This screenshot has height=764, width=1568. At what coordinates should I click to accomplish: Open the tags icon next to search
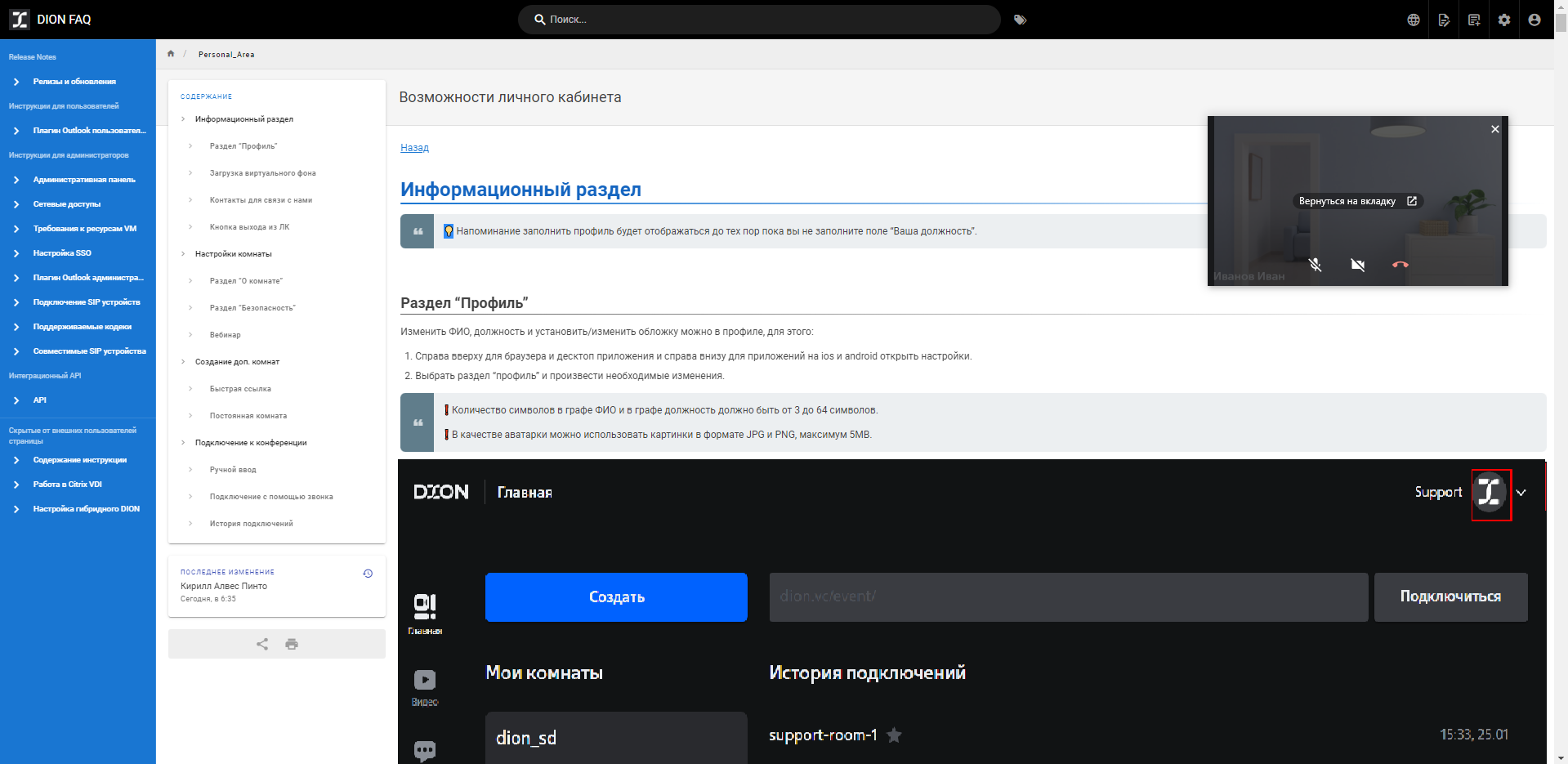[1020, 20]
